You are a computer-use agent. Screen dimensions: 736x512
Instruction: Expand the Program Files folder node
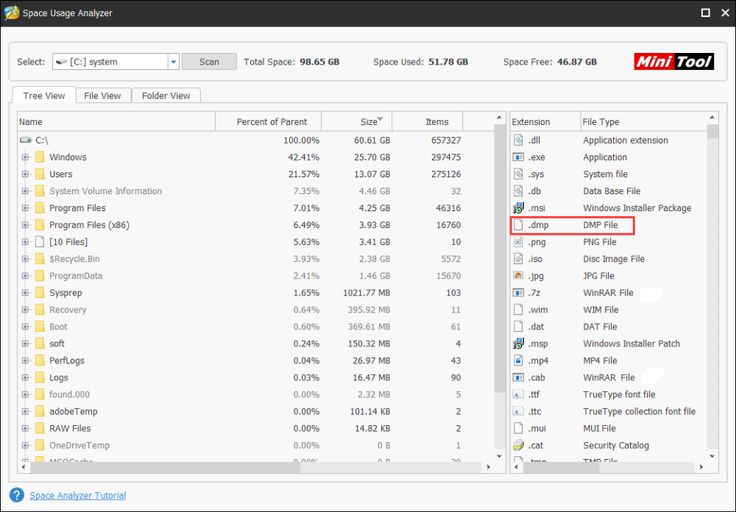25,207
